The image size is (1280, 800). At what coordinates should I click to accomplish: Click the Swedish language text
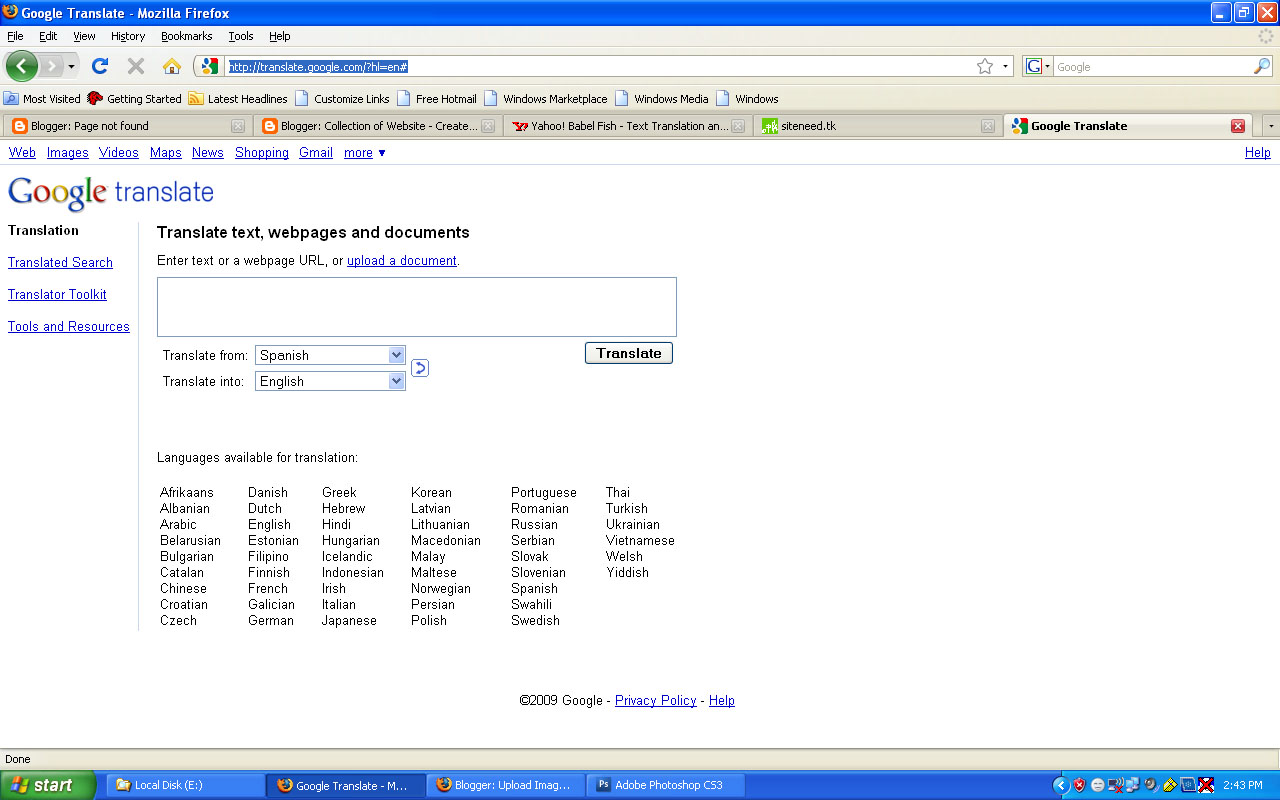(x=535, y=621)
